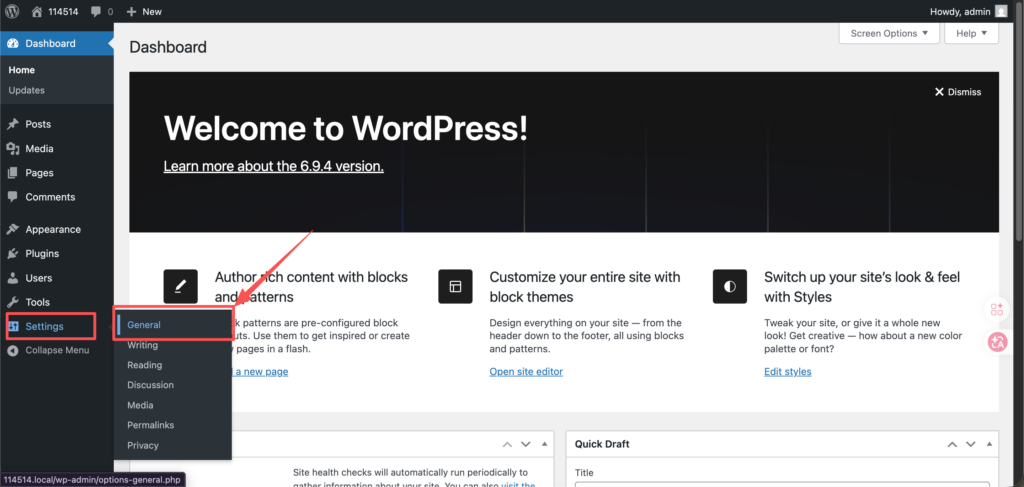
Task: Open Updates under Dashboard
Action: [27, 90]
